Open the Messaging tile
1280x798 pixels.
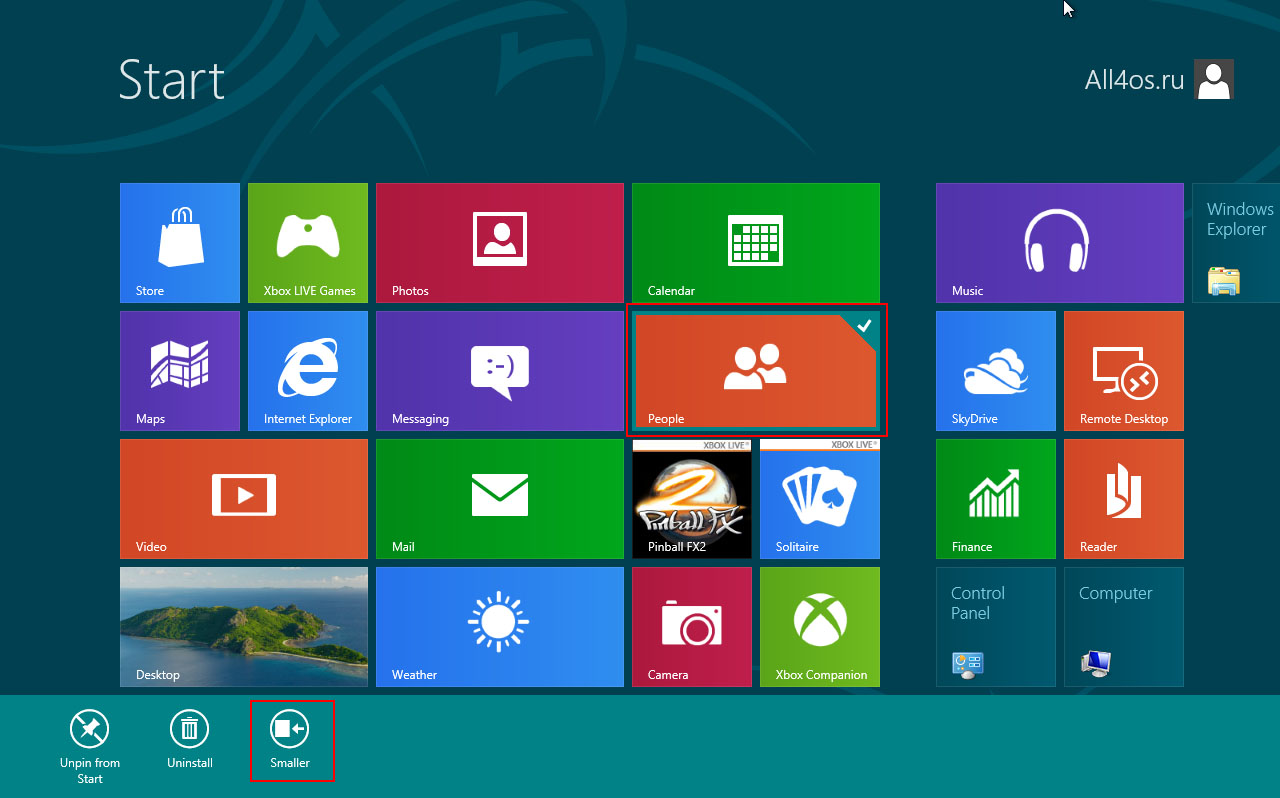pos(500,371)
